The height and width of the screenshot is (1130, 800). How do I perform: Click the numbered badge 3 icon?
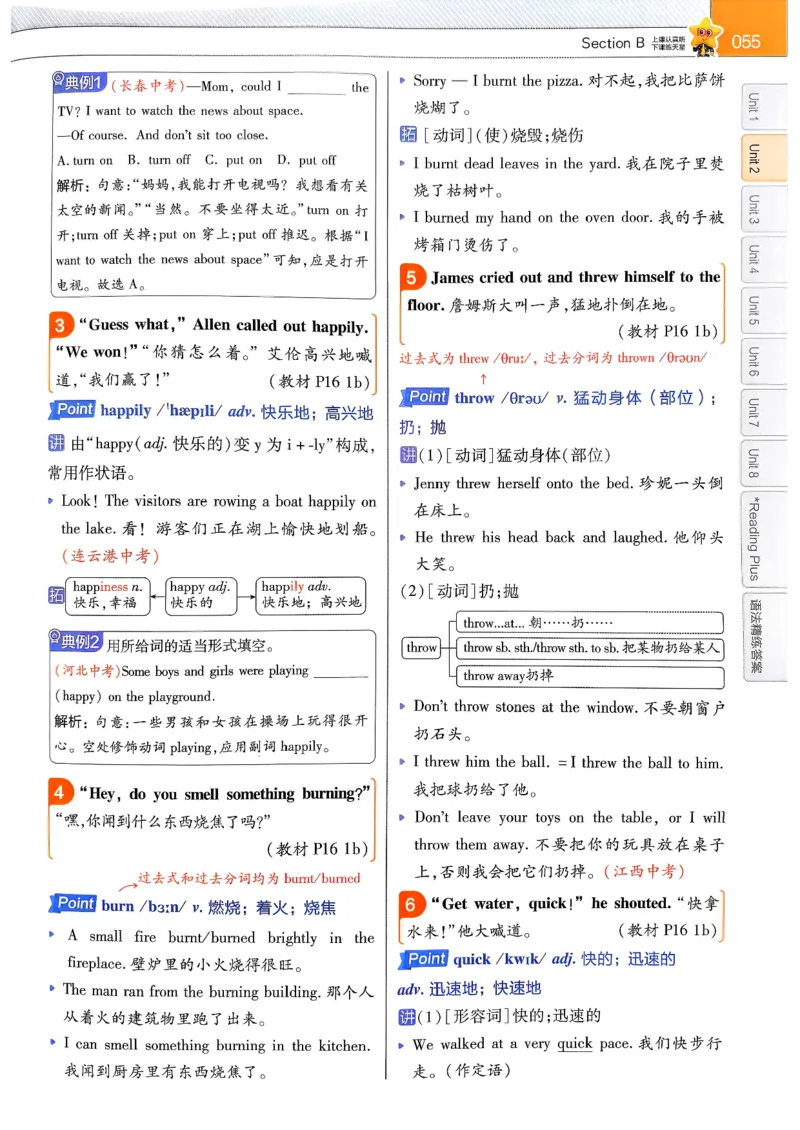[x=60, y=325]
